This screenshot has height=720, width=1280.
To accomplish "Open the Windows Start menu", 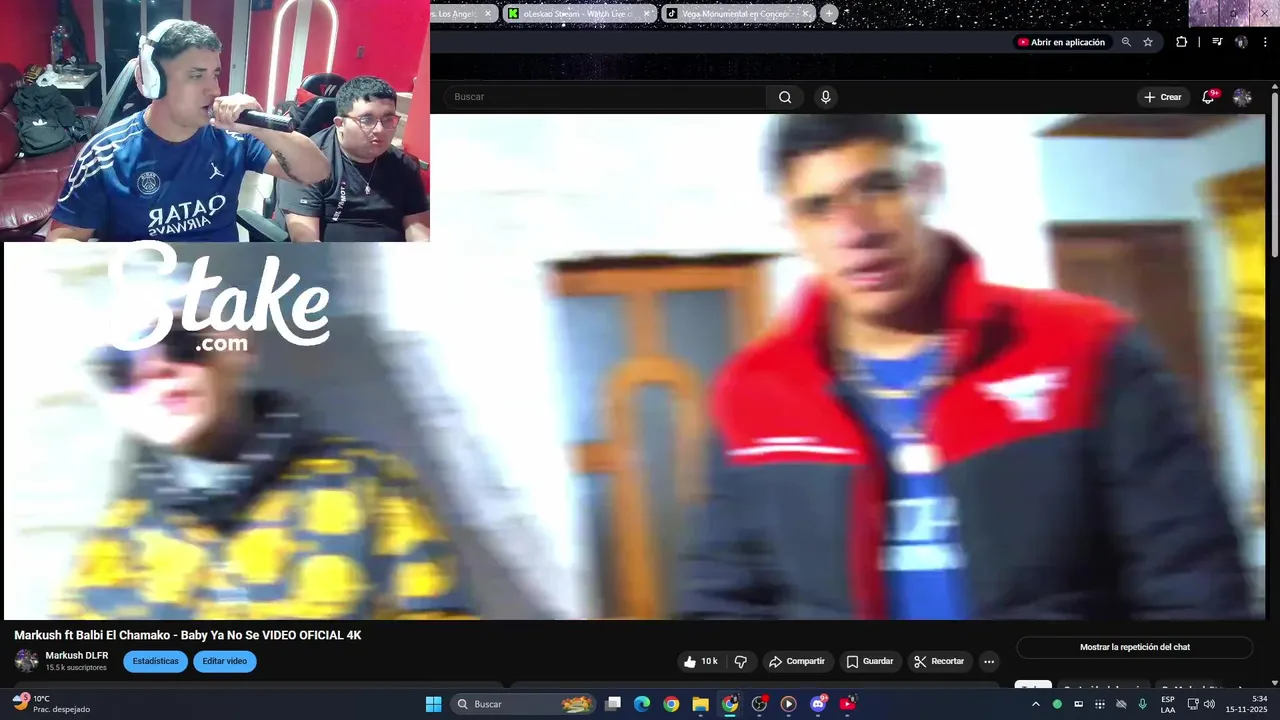I will pyautogui.click(x=433, y=704).
